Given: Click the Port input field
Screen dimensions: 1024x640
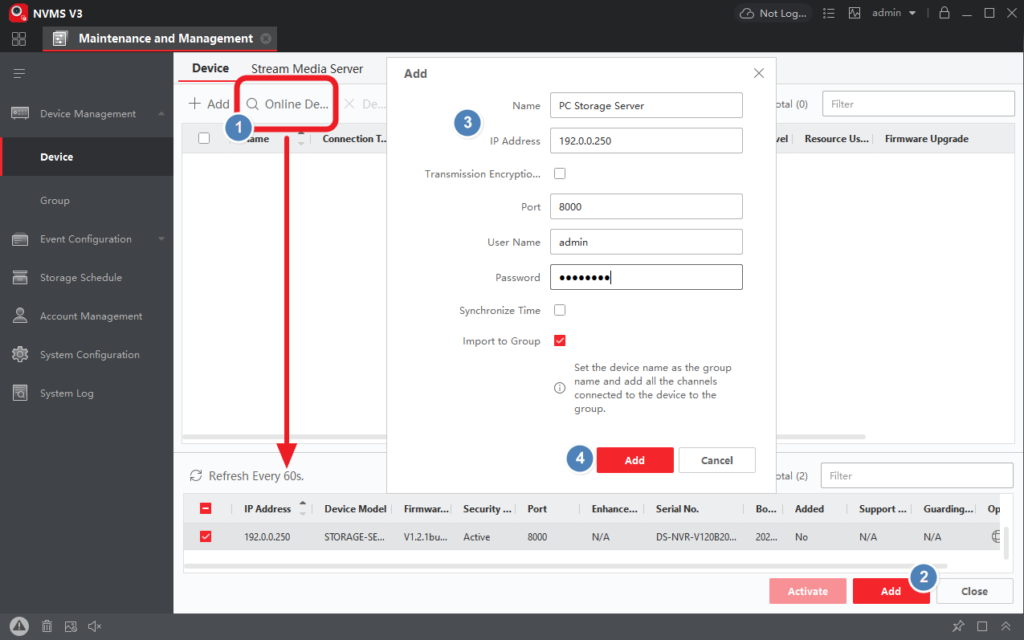Looking at the screenshot, I should 646,206.
